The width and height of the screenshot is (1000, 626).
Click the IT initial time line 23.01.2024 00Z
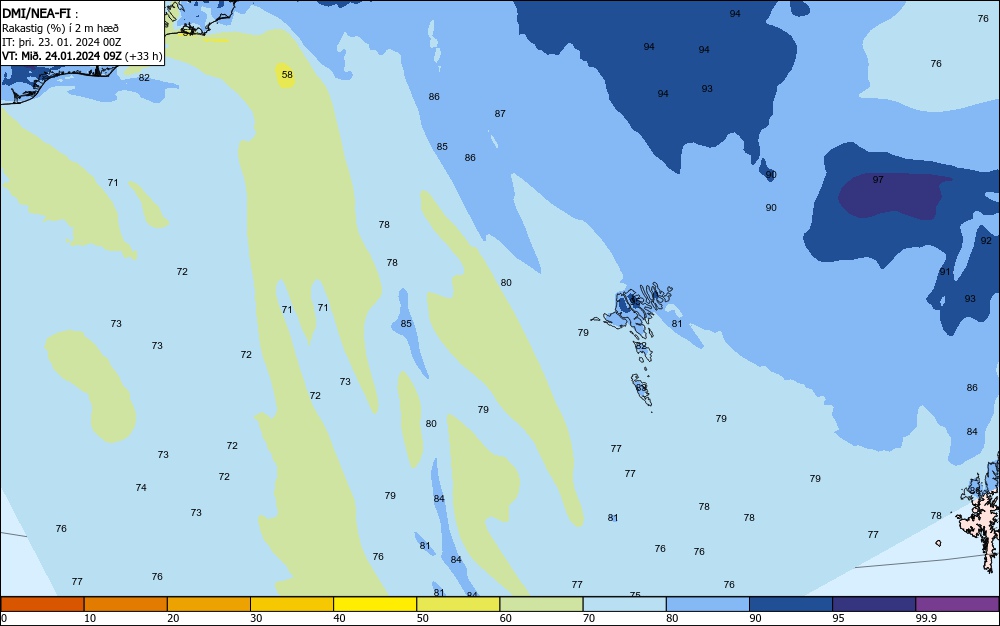(x=62, y=42)
